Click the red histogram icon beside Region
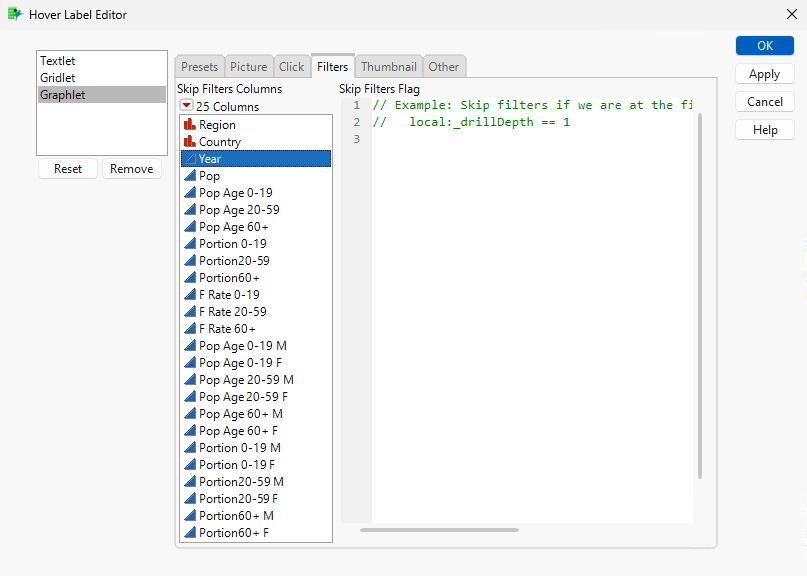 pos(189,124)
